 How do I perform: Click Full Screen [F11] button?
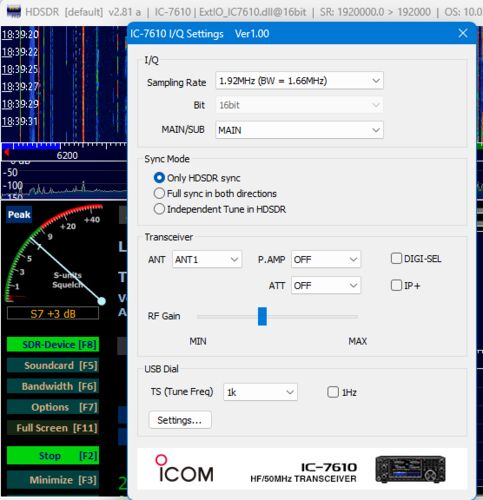coord(53,428)
